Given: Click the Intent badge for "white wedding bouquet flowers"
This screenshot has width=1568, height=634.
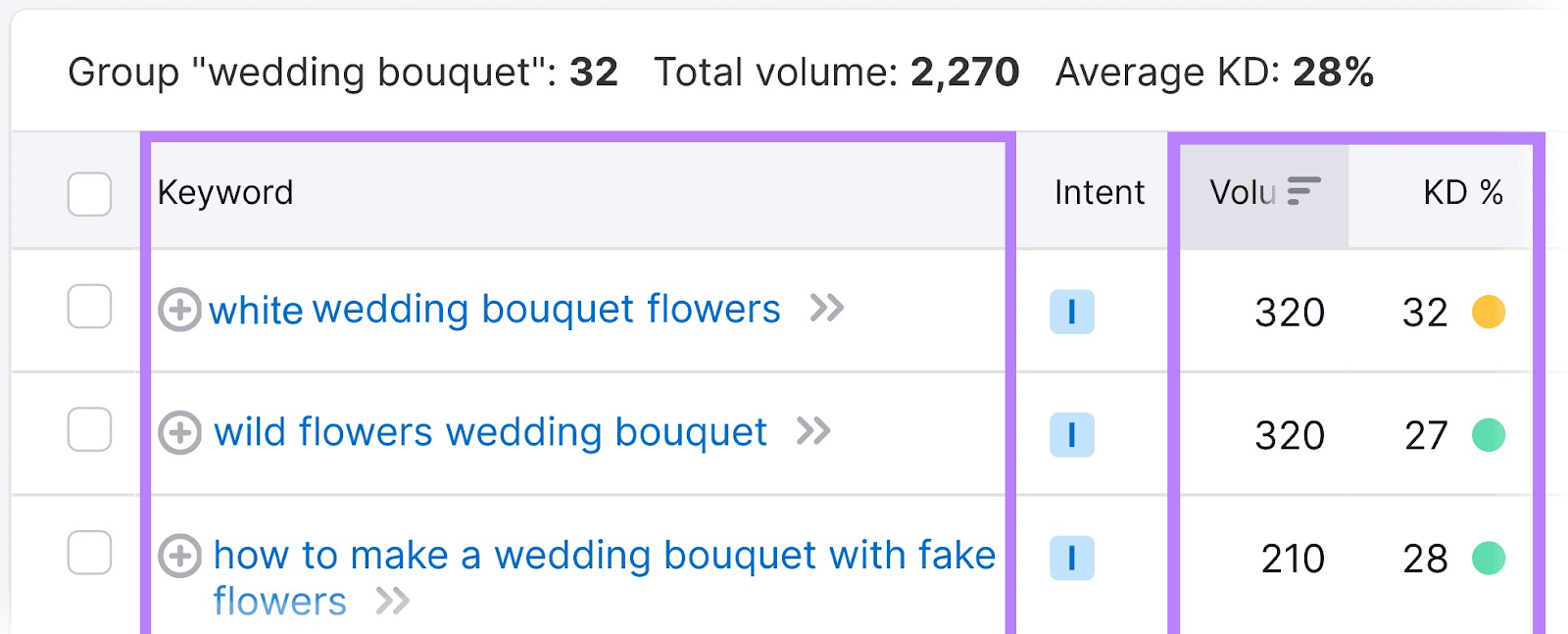Looking at the screenshot, I should [x=1072, y=312].
